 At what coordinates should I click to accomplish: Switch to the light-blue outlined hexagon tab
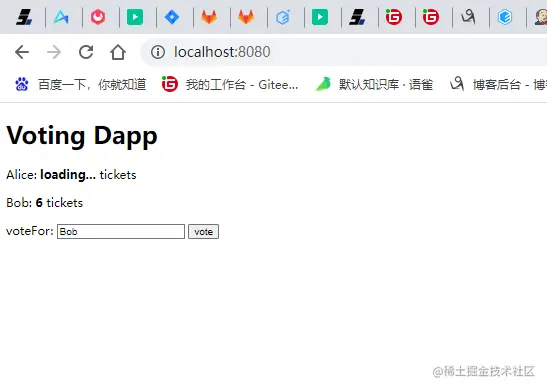283,16
